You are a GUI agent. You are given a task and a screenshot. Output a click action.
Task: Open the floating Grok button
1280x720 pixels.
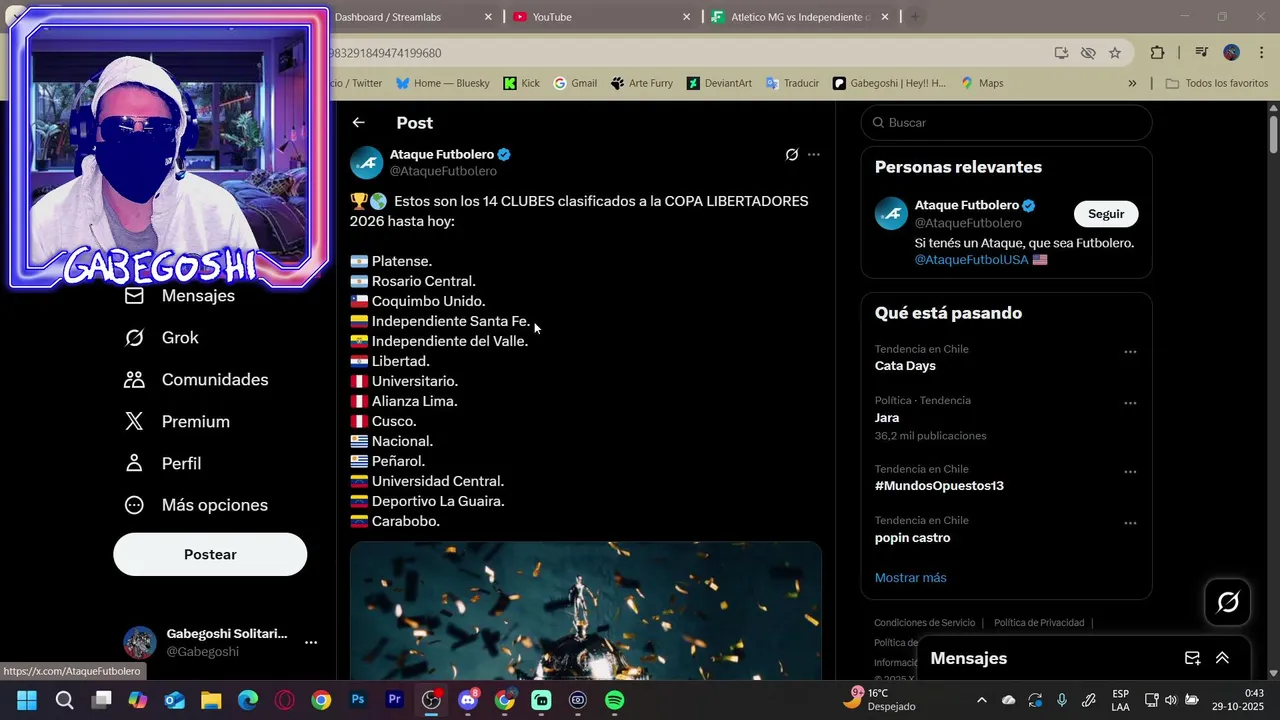click(1228, 602)
